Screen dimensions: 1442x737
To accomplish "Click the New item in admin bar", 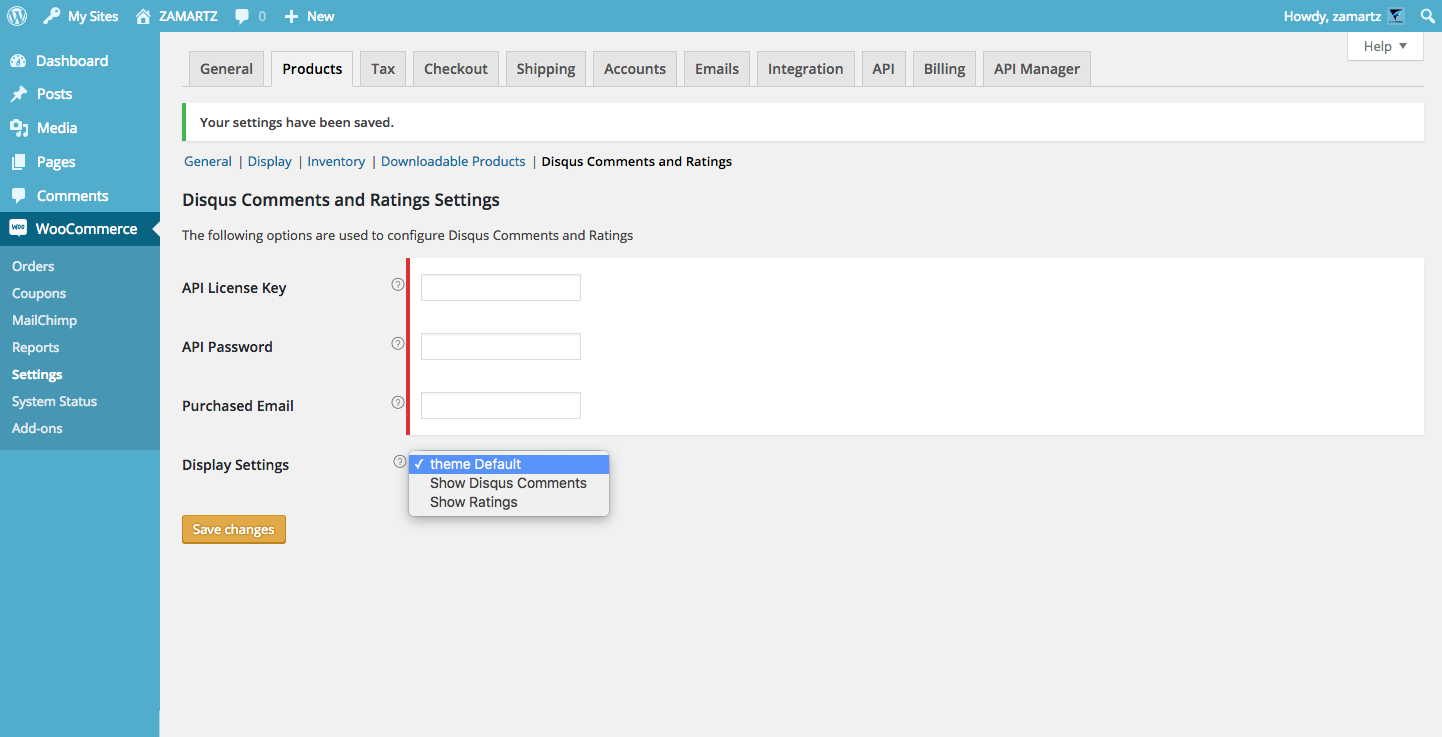I will (310, 16).
